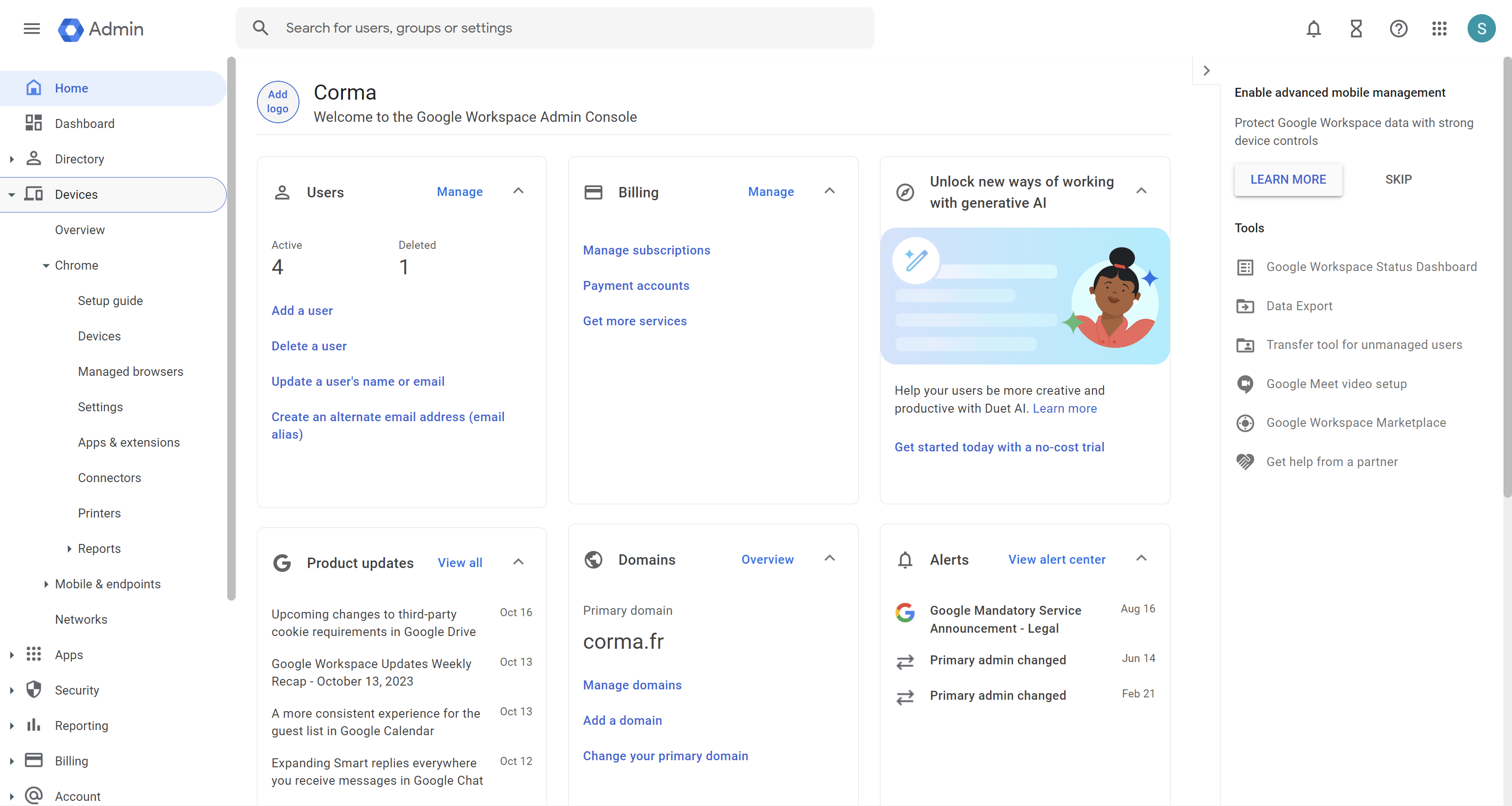Open Managed browsers
1512x806 pixels.
(130, 372)
